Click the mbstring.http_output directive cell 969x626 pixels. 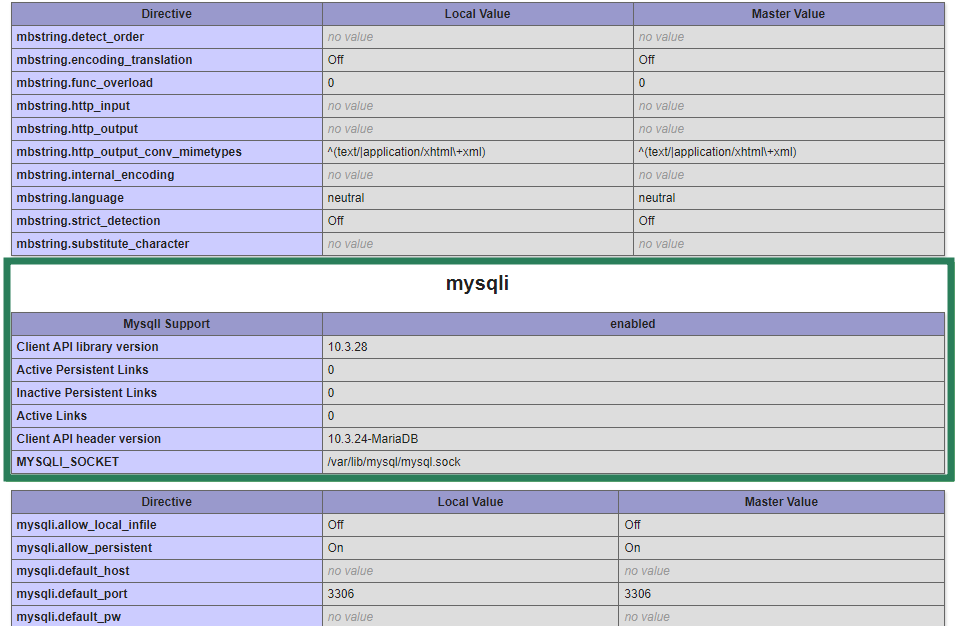[167, 129]
